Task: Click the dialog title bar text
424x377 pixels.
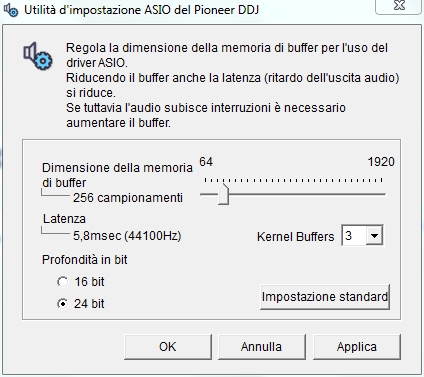Action: pyautogui.click(x=141, y=10)
